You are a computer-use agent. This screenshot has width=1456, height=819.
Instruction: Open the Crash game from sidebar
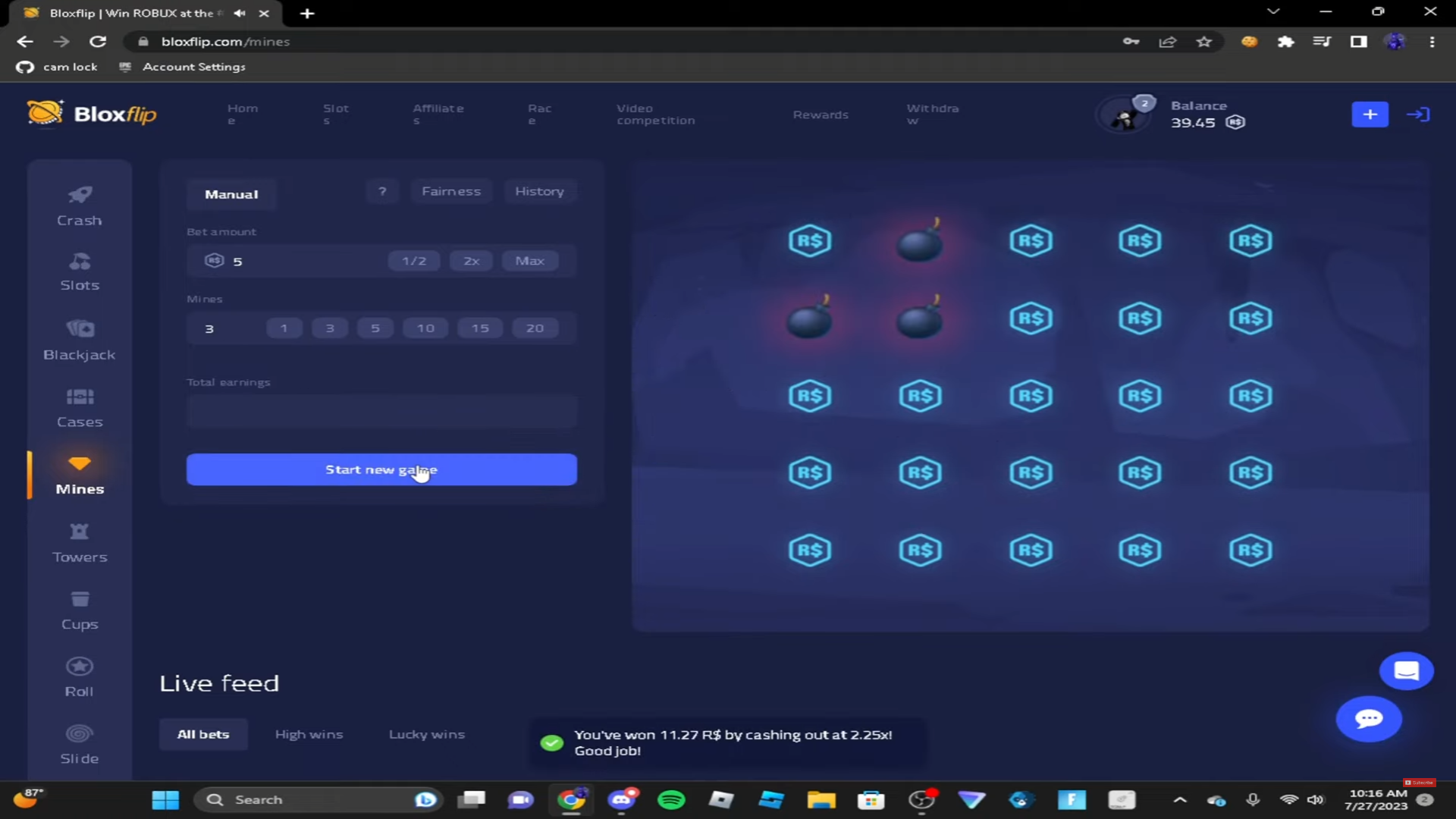tap(79, 206)
